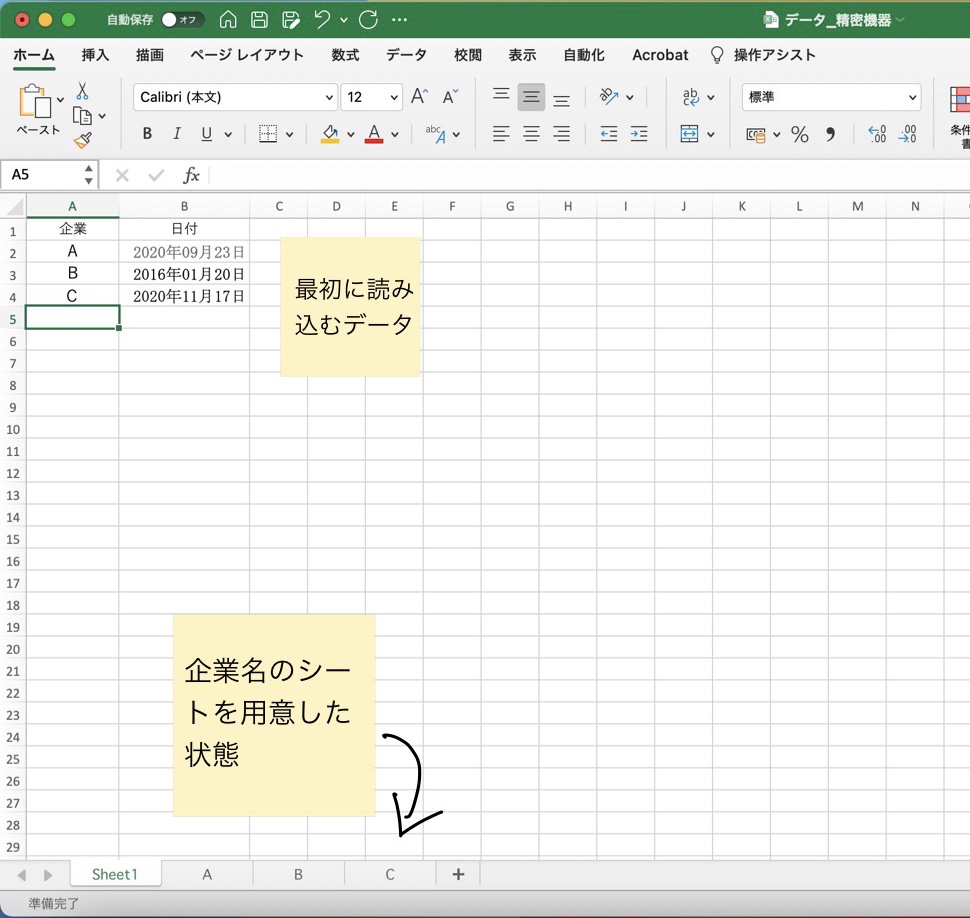Switch to the 描画 tab

[x=150, y=55]
